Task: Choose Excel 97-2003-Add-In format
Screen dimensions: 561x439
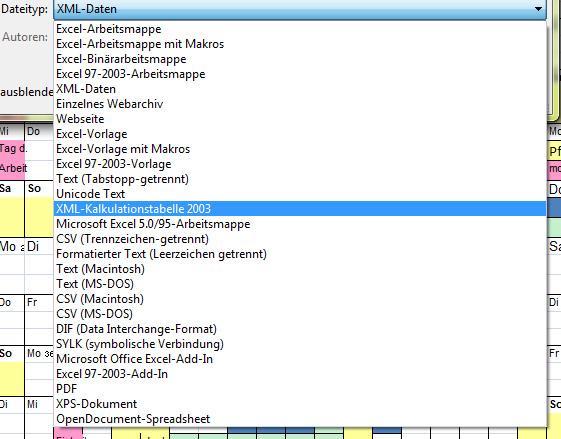Action: pos(300,374)
